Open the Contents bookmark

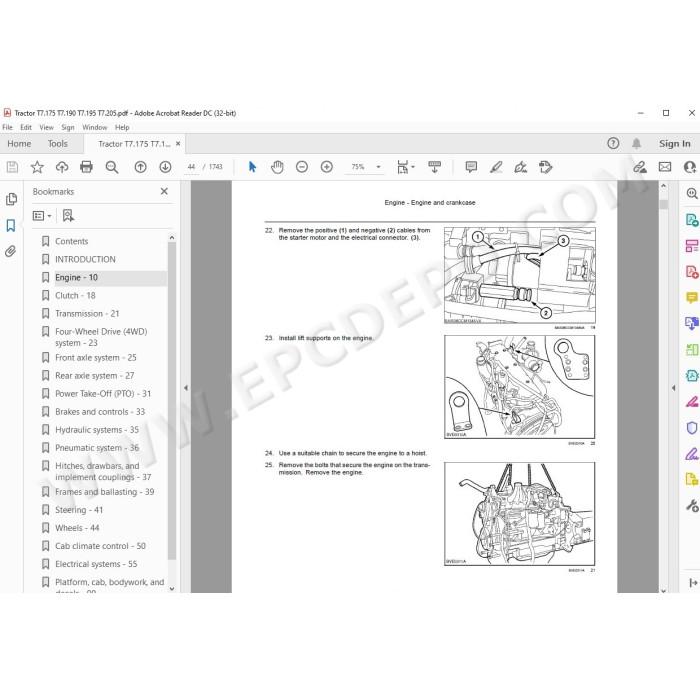[x=71, y=241]
